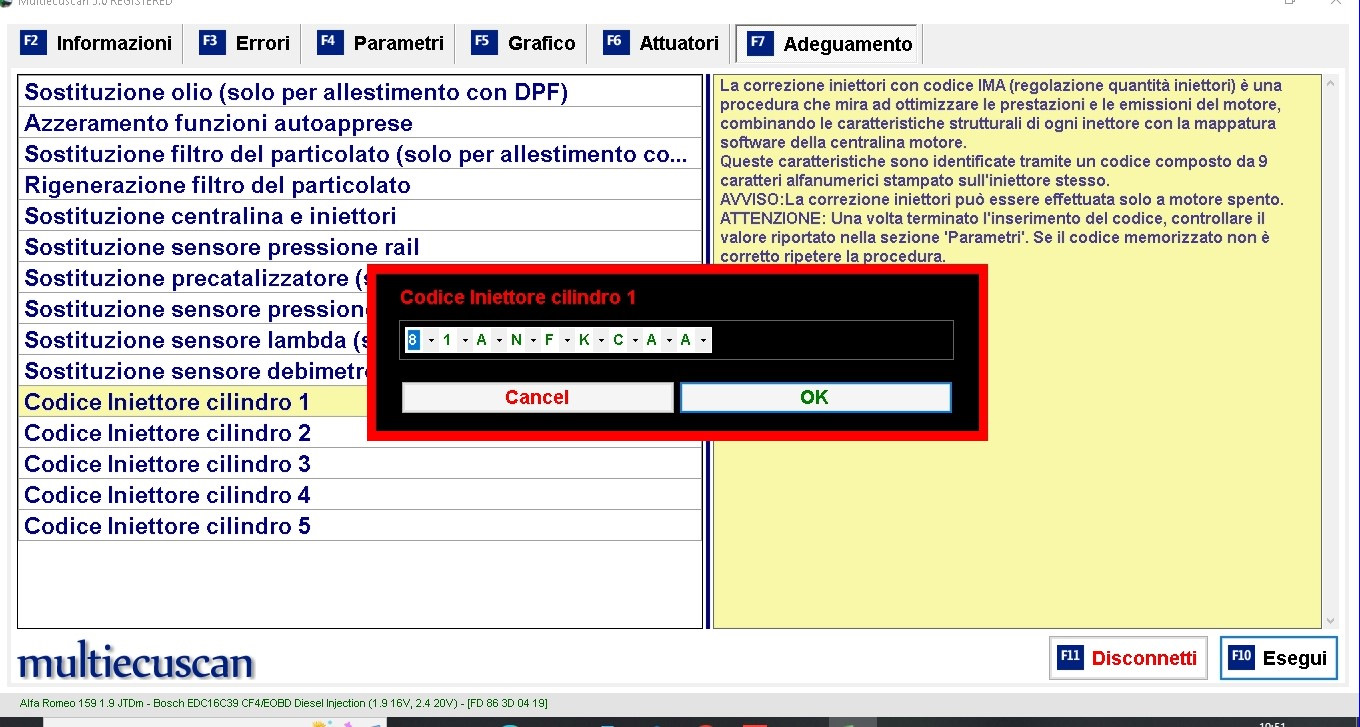Click the F11 key icon on Disconnetti
Screen dimensions: 1360x727
tap(1071, 657)
